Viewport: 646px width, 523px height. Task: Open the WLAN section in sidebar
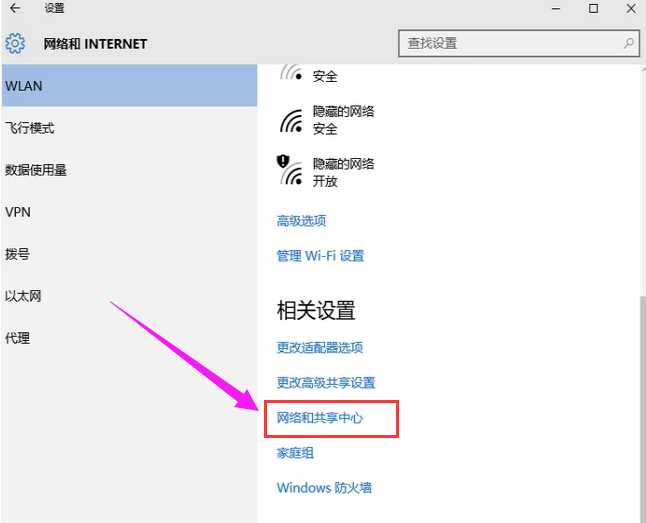[x=128, y=86]
